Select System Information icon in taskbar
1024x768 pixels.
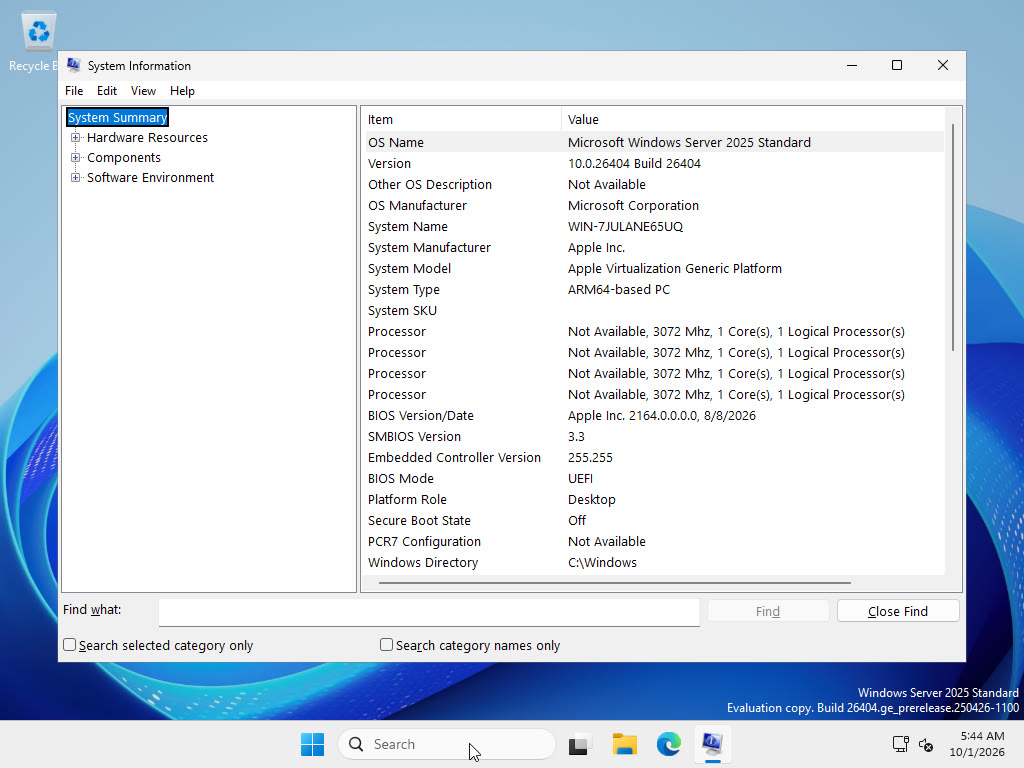click(x=712, y=744)
